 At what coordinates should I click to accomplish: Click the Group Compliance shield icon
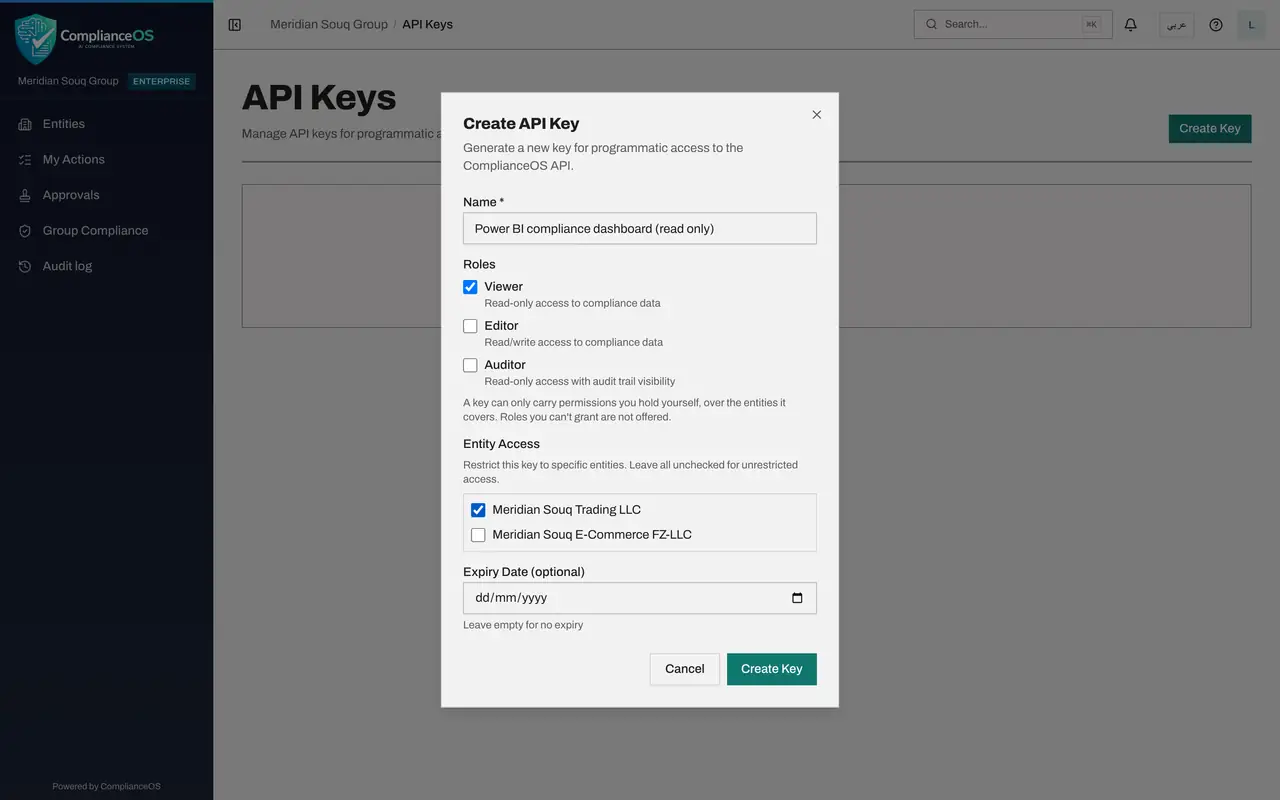click(25, 231)
